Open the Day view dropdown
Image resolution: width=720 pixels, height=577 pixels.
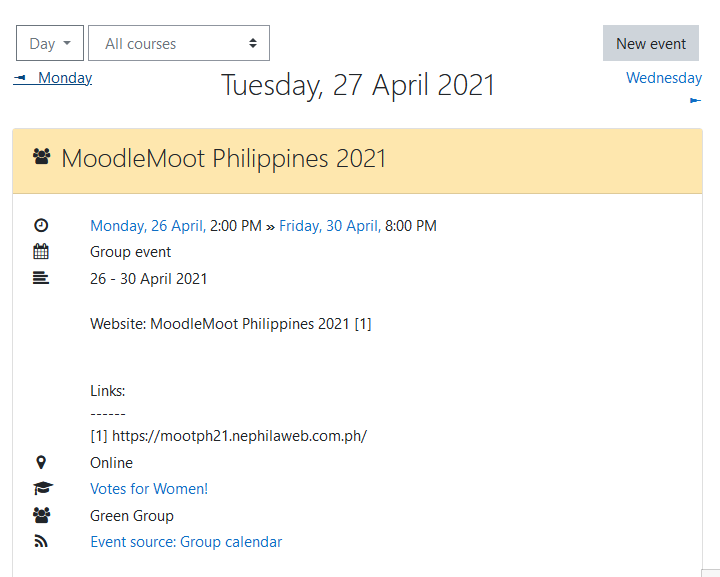50,43
